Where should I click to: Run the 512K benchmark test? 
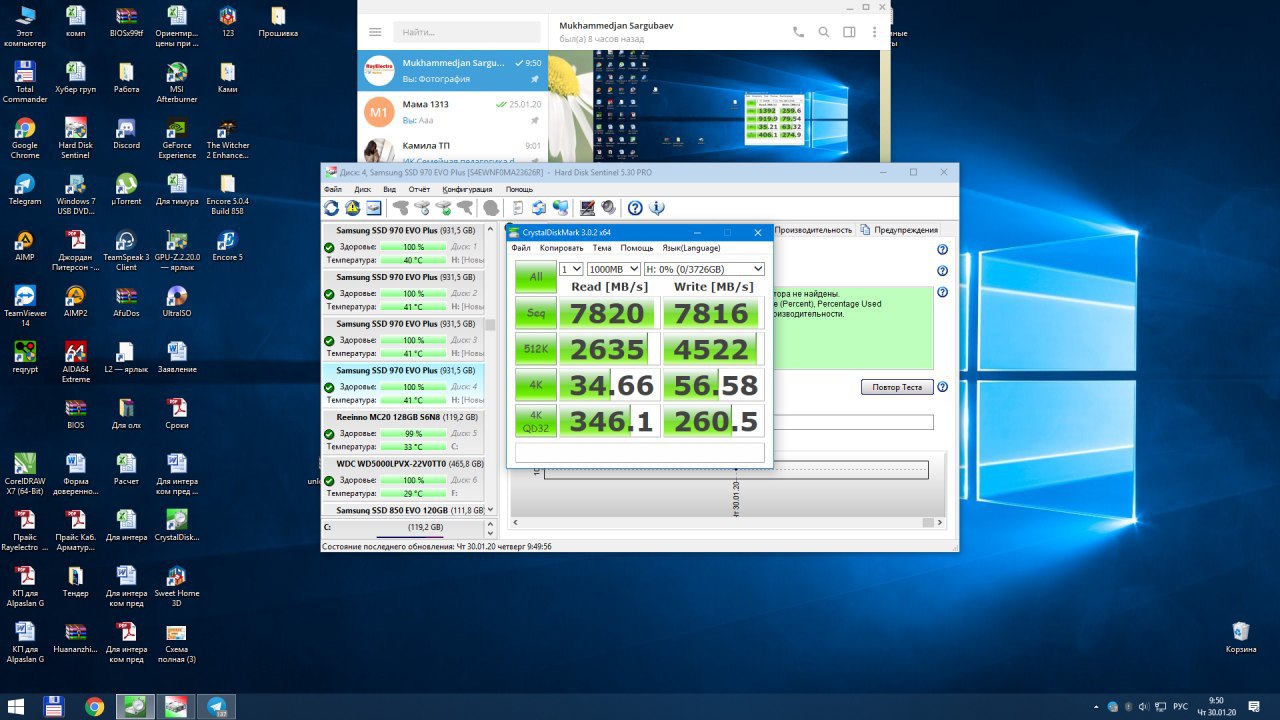536,349
